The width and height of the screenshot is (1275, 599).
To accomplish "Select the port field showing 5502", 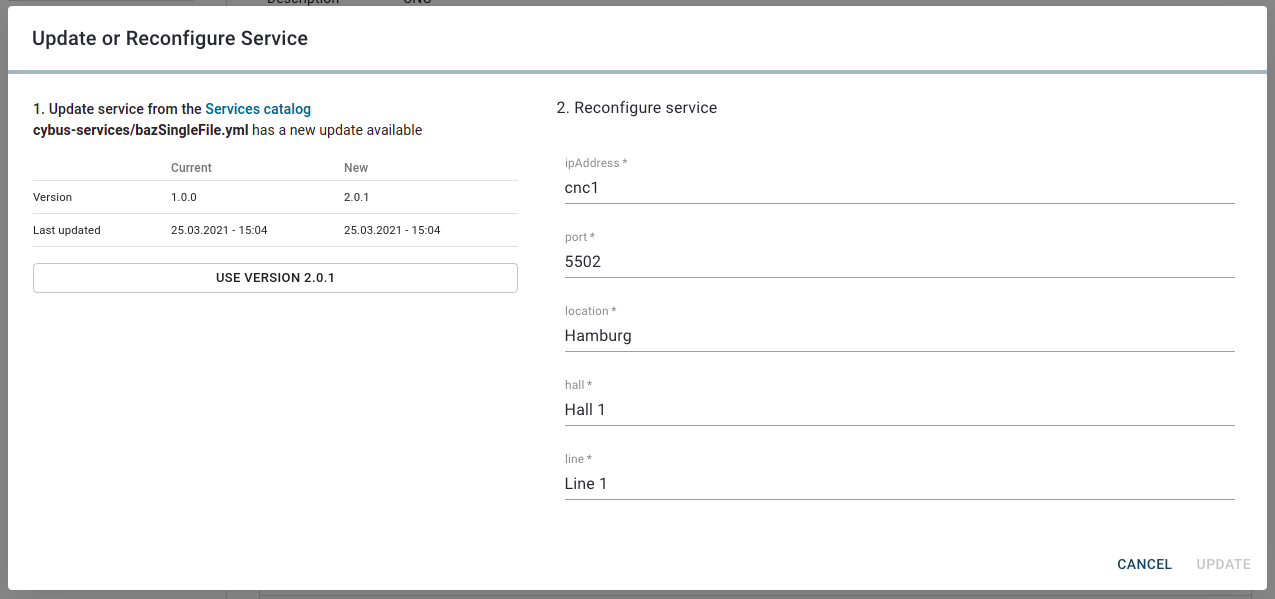I will [898, 262].
